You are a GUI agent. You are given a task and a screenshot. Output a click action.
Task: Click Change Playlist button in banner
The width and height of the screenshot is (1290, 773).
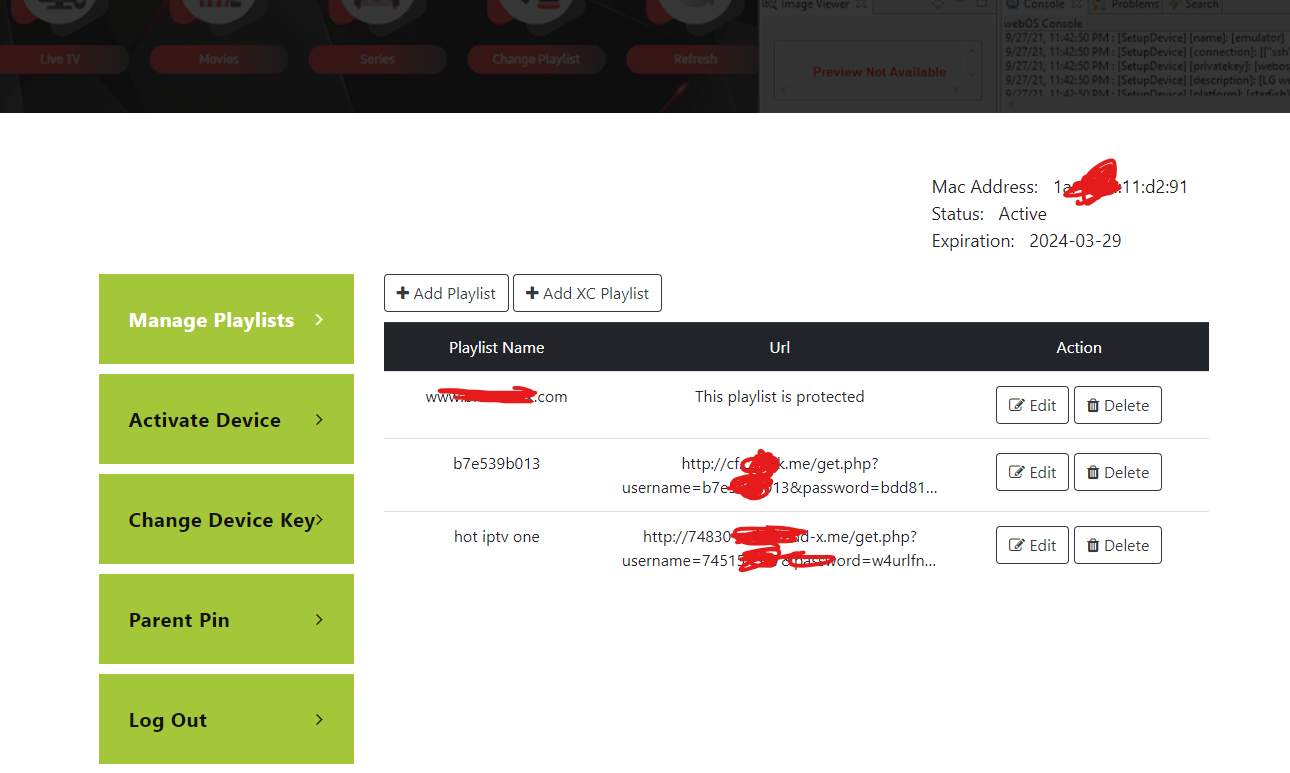536,59
